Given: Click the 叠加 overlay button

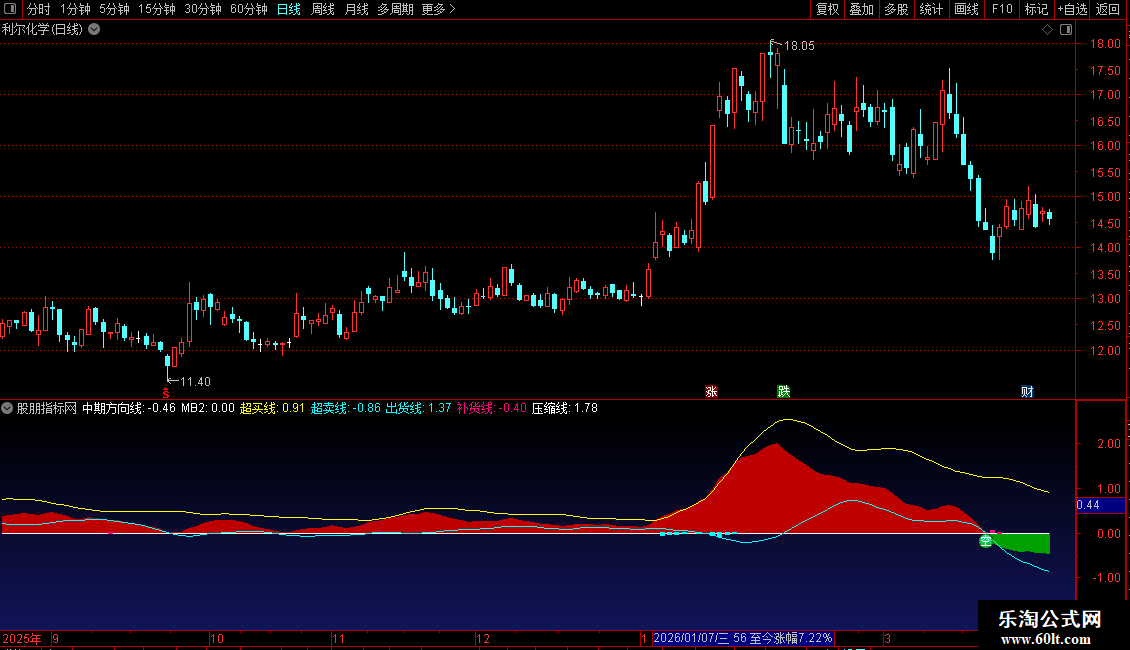Looking at the screenshot, I should coord(861,9).
